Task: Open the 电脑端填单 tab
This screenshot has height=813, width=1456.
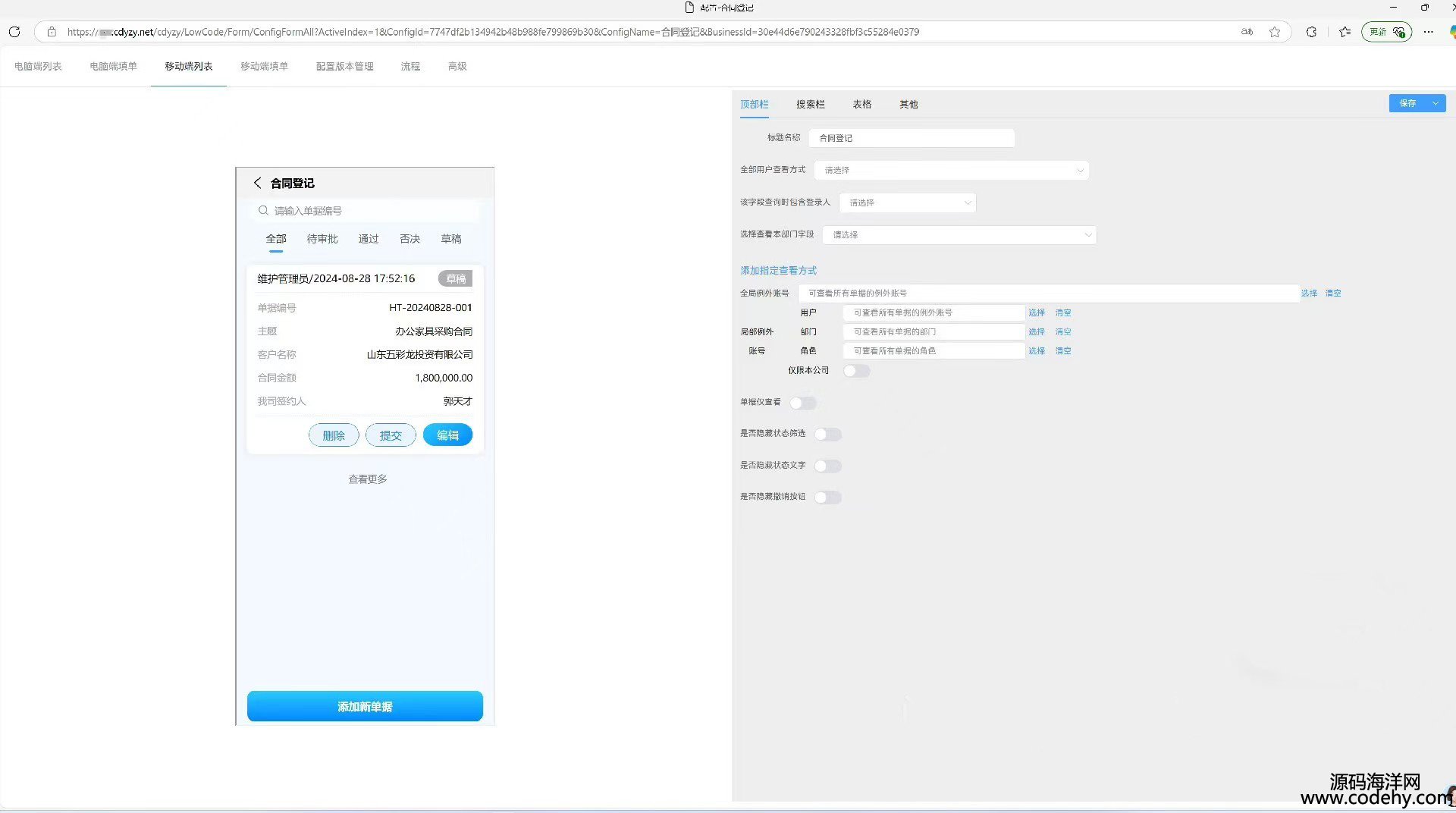Action: click(x=113, y=67)
